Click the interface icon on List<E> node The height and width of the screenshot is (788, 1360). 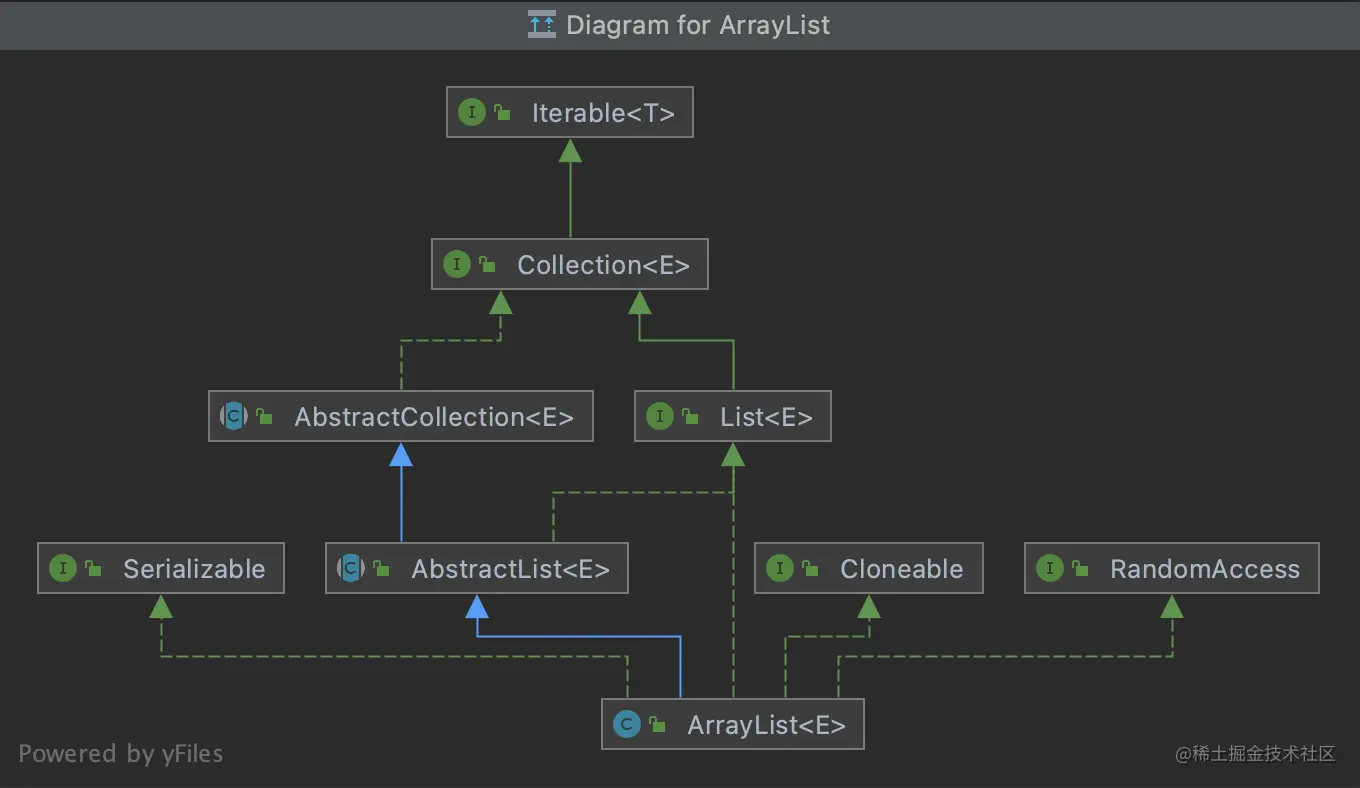660,416
